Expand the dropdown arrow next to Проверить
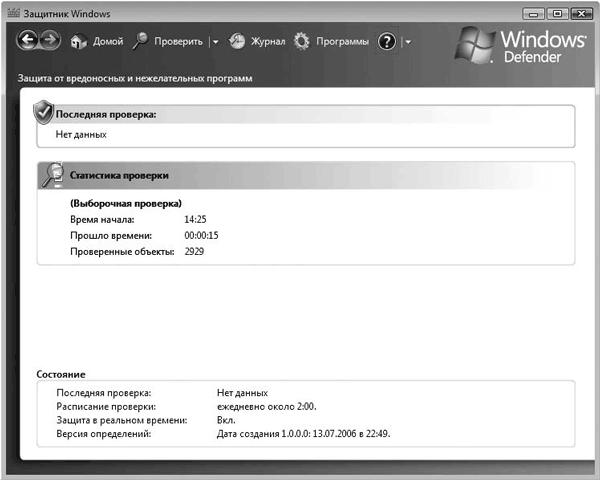The image size is (600, 480). click(x=215, y=42)
